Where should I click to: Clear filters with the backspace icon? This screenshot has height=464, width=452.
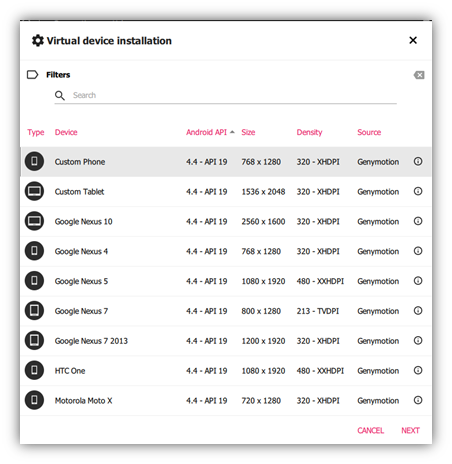419,75
